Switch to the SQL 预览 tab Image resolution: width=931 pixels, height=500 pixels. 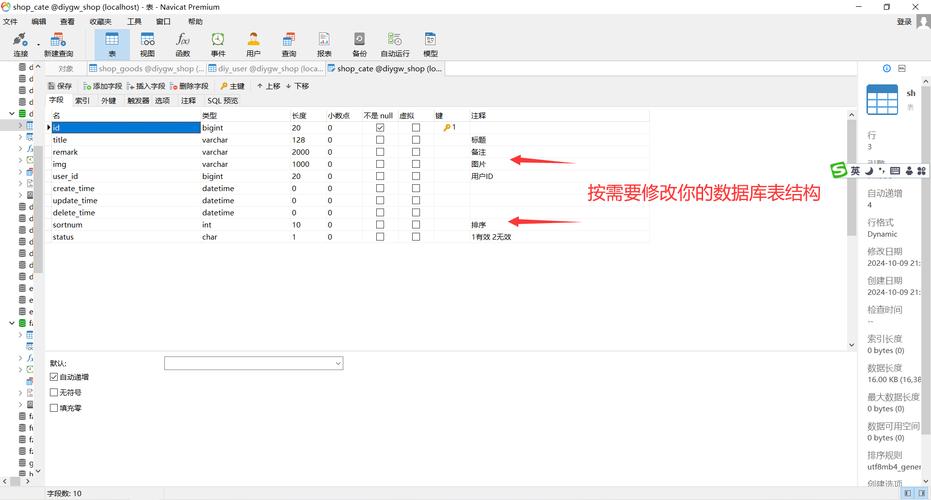pyautogui.click(x=223, y=101)
